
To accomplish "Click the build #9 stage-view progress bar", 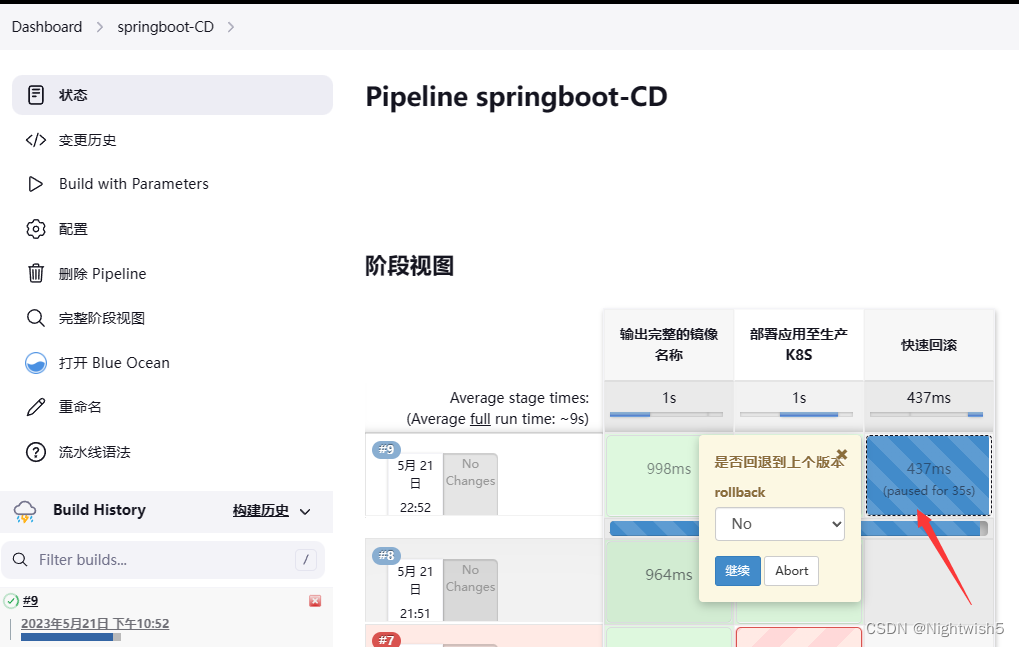I will 799,529.
